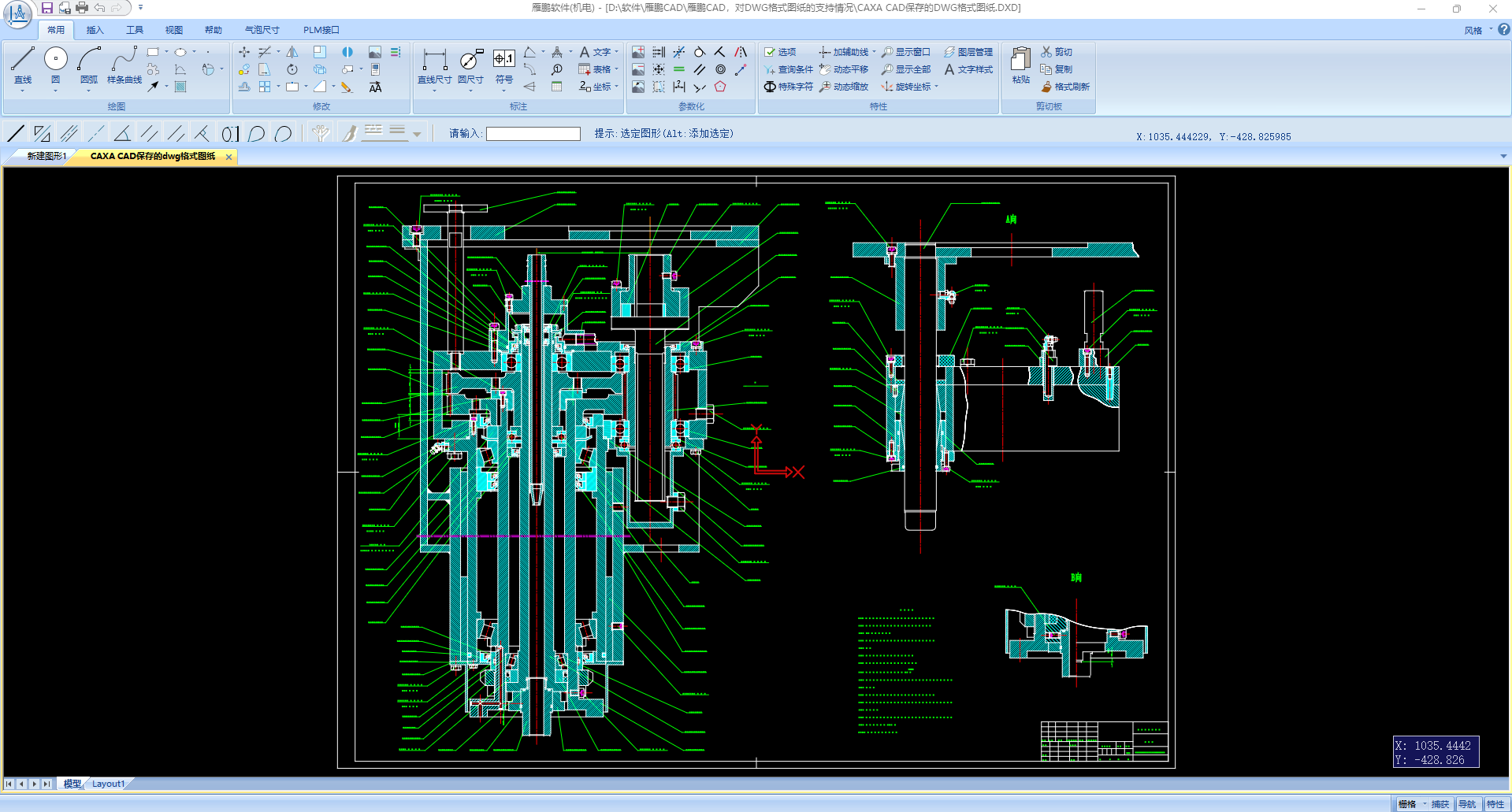Click the 显示全部 zoom all tool

(906, 69)
